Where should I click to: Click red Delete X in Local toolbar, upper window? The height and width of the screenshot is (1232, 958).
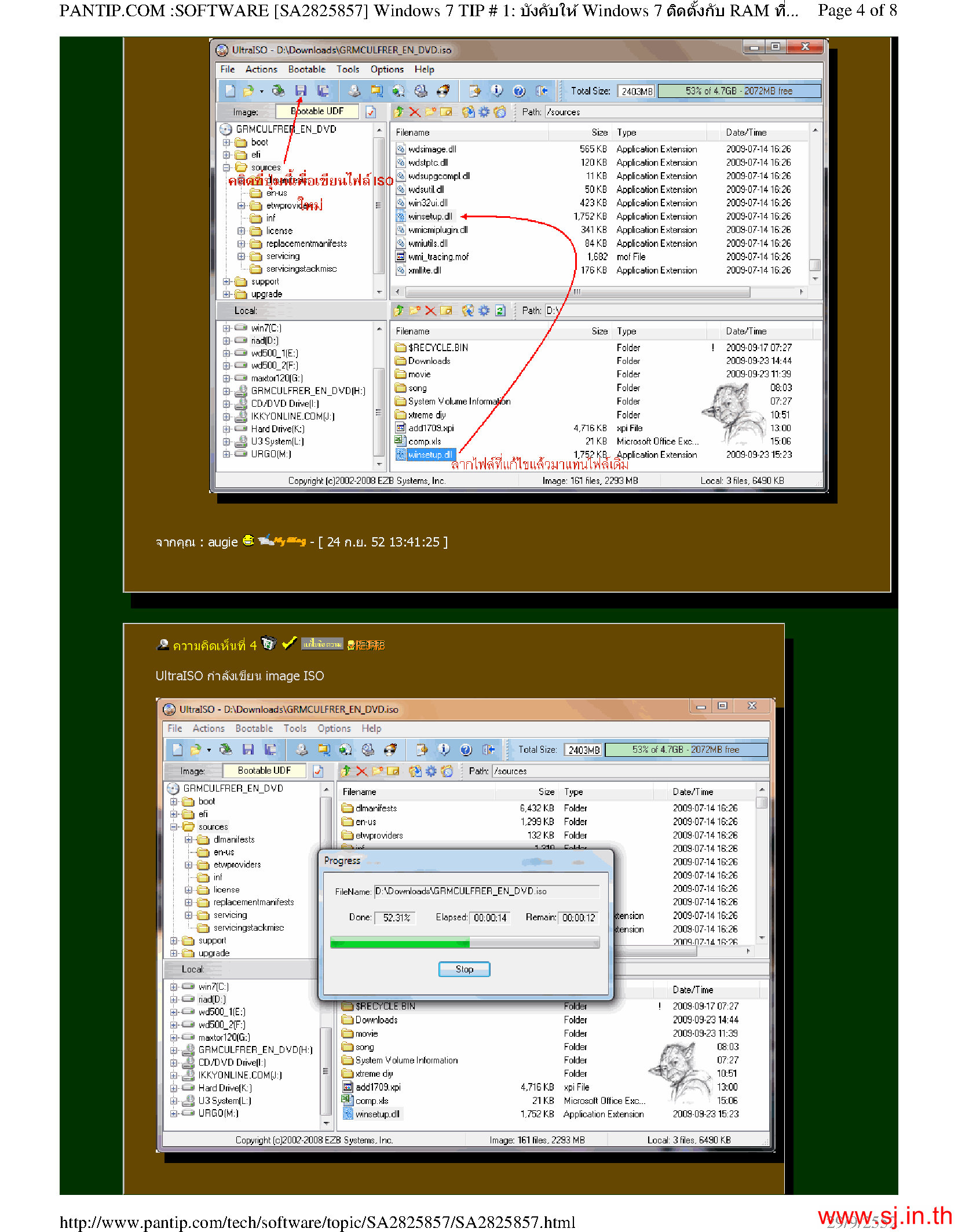pos(430,311)
